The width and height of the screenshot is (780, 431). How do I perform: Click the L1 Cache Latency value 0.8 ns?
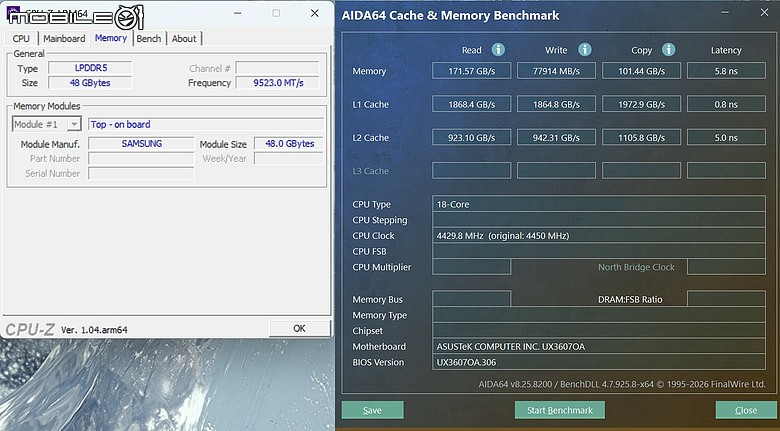point(726,104)
